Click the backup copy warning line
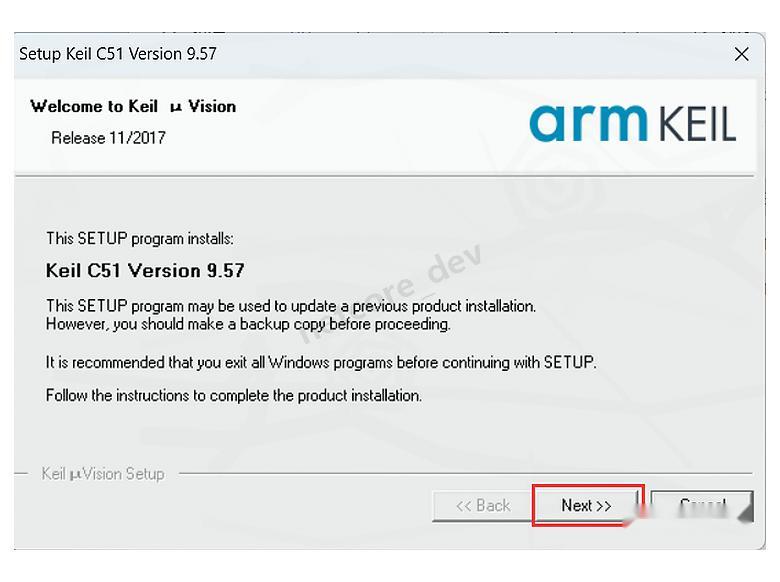Viewport: 780px width, 582px height. [x=248, y=324]
